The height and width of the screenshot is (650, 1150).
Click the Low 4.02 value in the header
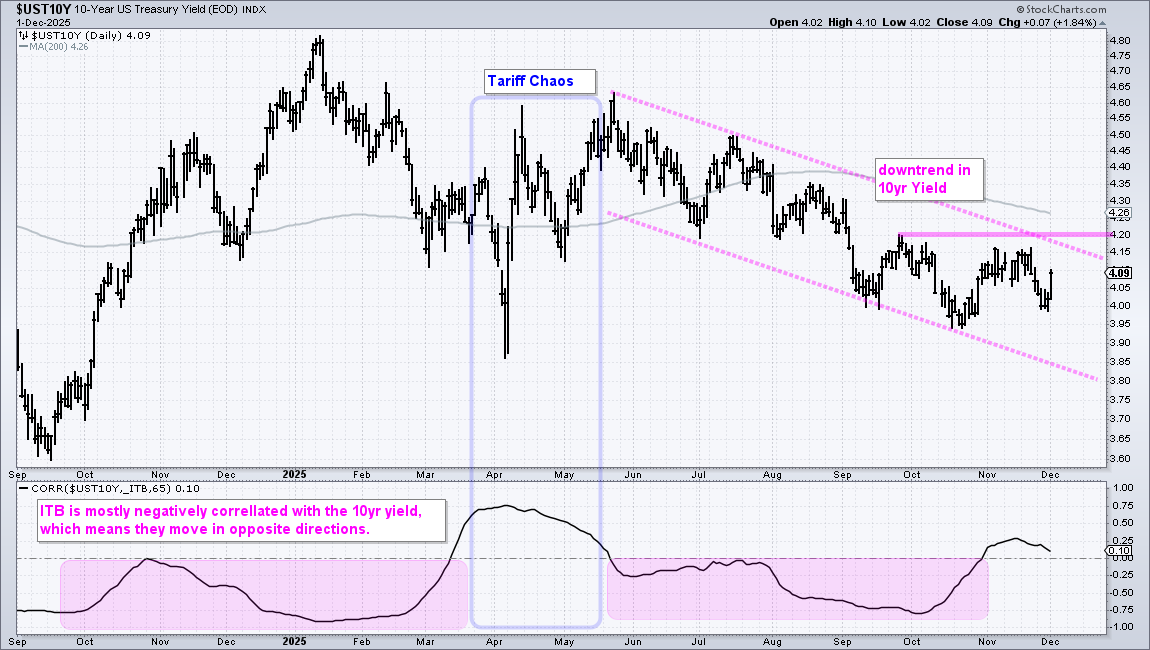906,22
